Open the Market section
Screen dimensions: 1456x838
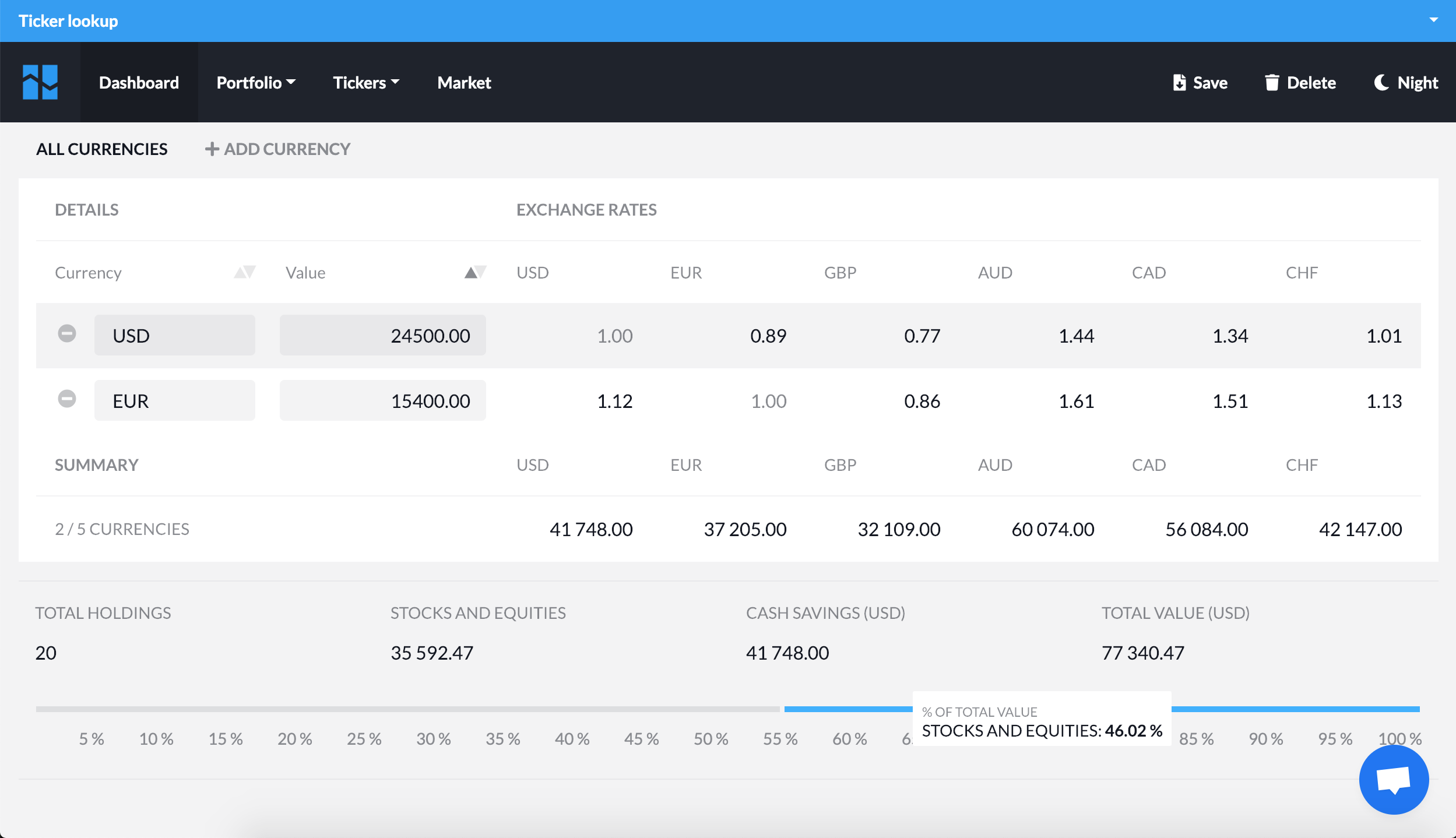pos(463,82)
